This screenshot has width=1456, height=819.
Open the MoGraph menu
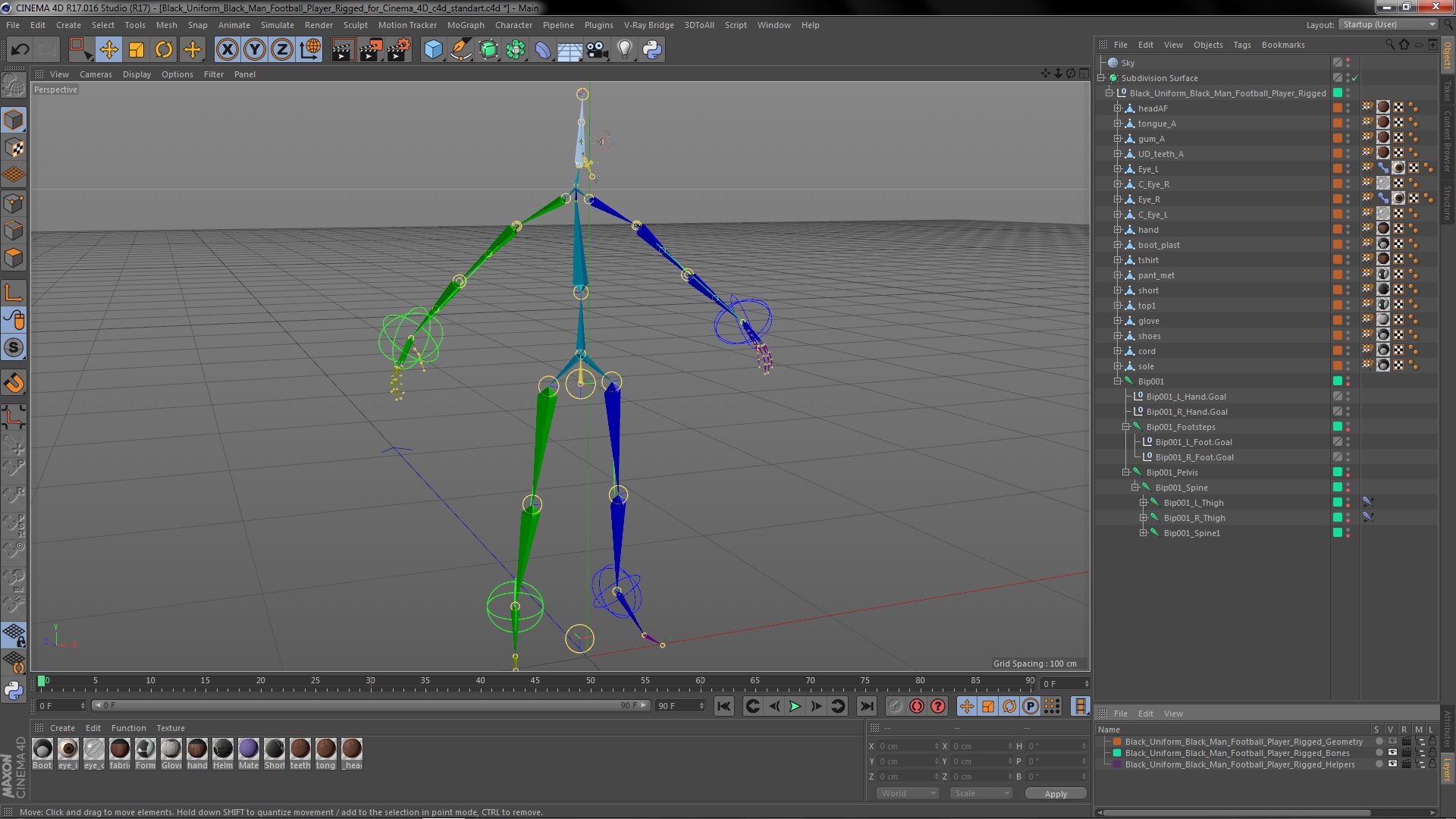(x=465, y=25)
